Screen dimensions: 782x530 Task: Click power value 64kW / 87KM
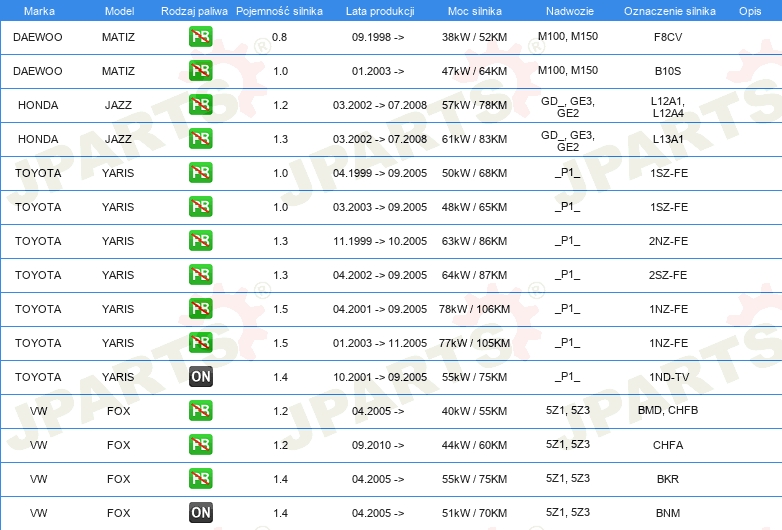474,275
